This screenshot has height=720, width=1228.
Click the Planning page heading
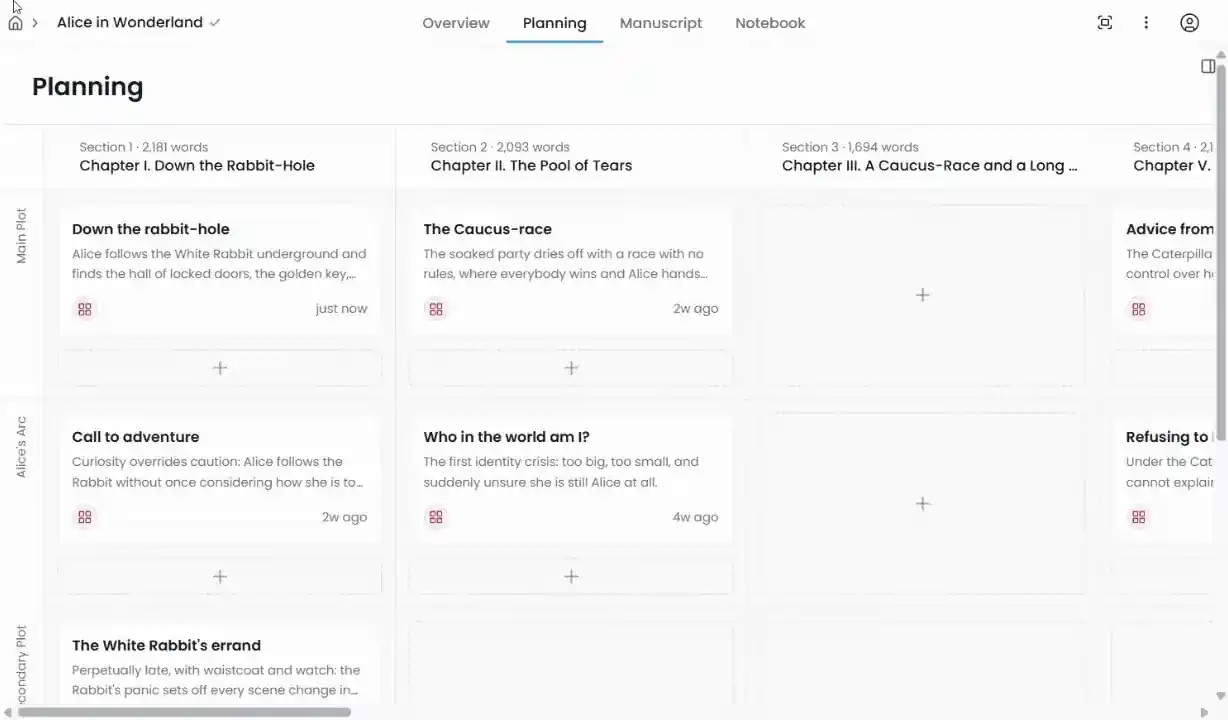88,87
